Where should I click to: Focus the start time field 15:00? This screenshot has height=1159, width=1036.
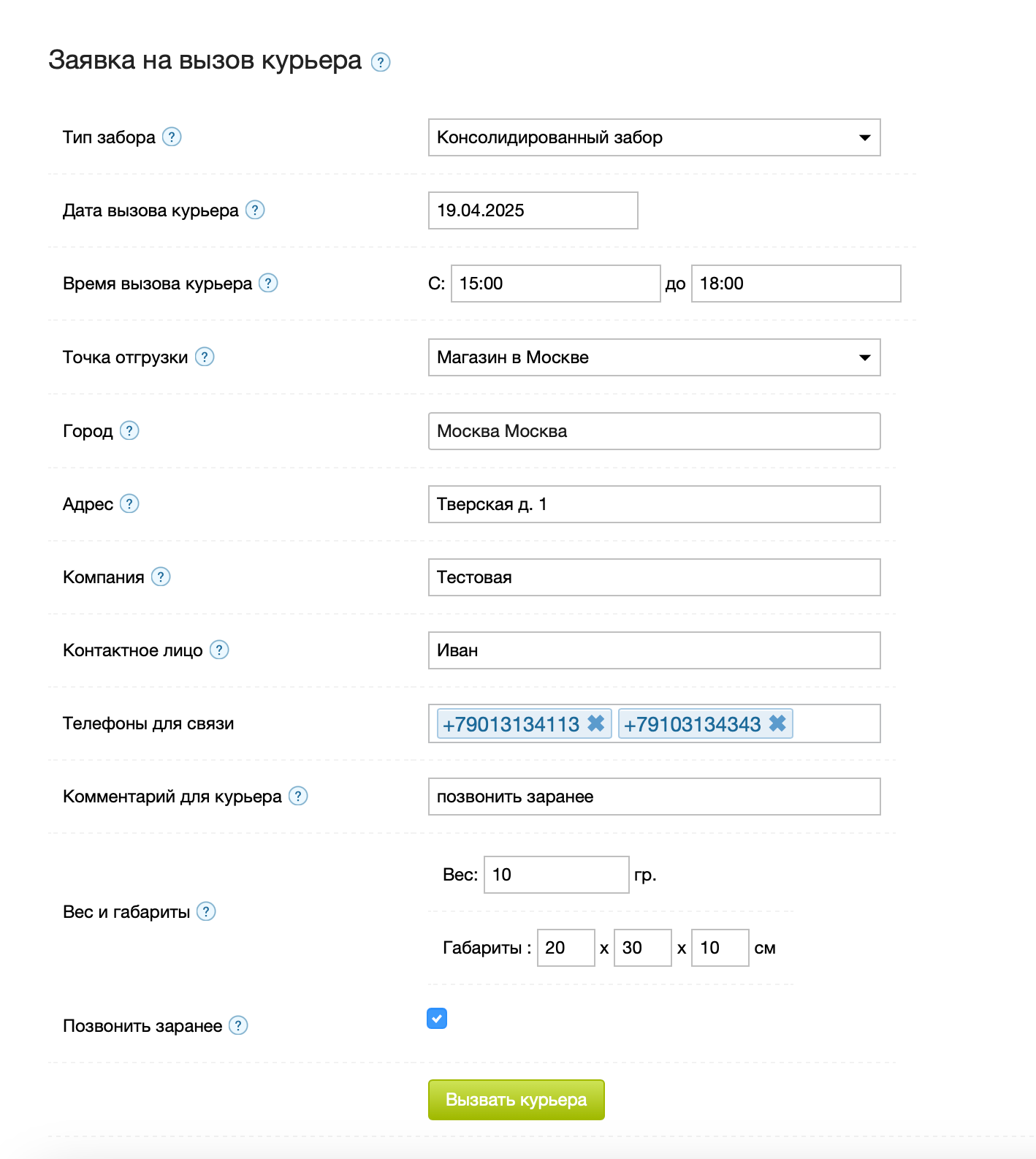point(555,284)
